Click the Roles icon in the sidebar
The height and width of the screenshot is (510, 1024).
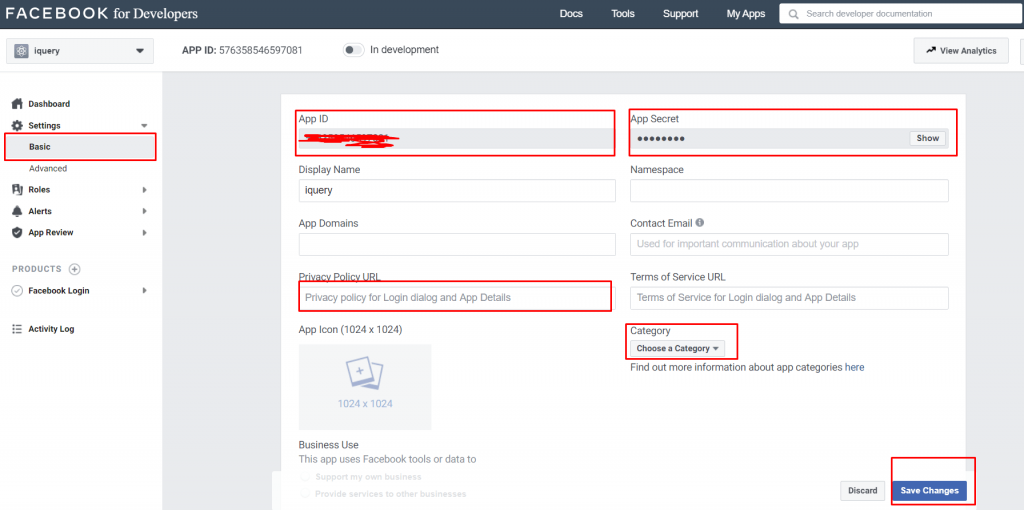[18, 189]
